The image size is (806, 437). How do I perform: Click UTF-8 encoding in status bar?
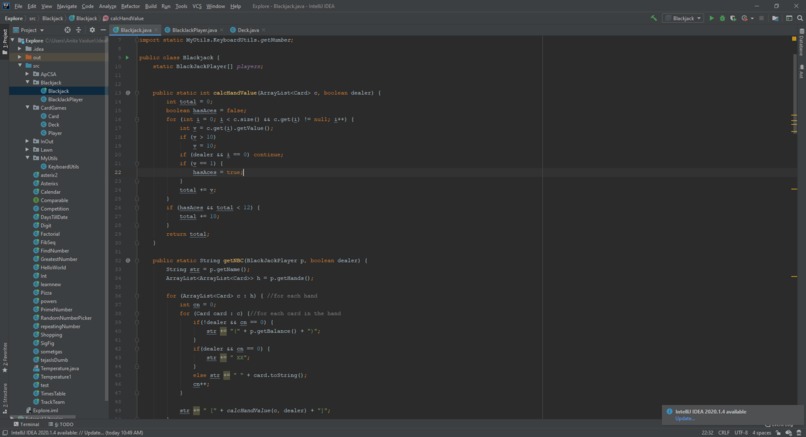pos(741,433)
